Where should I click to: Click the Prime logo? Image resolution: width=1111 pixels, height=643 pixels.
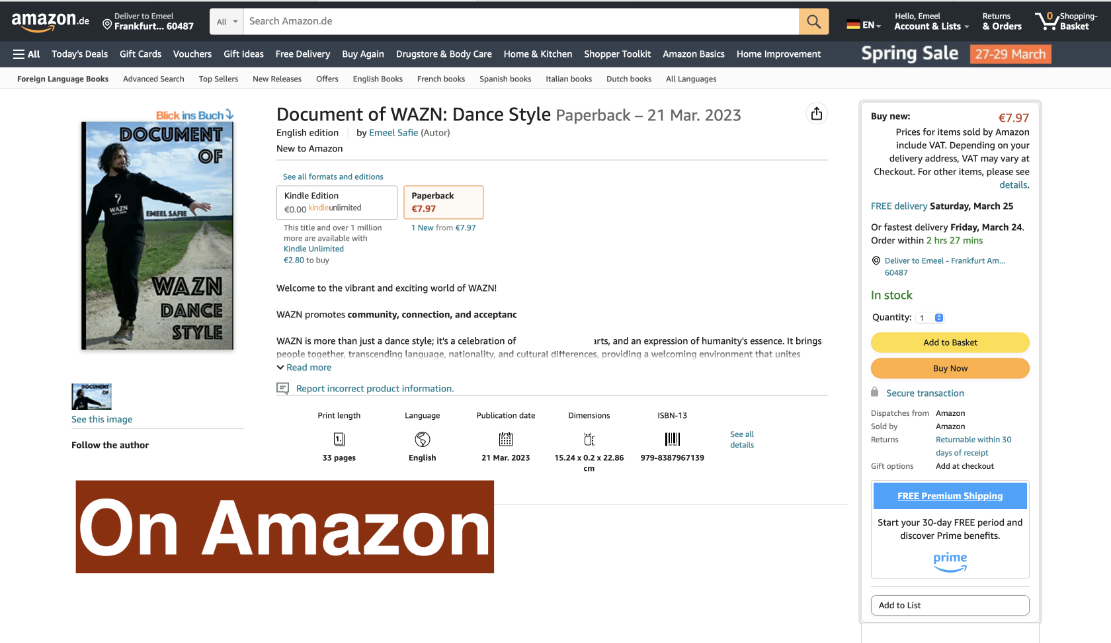click(x=949, y=561)
